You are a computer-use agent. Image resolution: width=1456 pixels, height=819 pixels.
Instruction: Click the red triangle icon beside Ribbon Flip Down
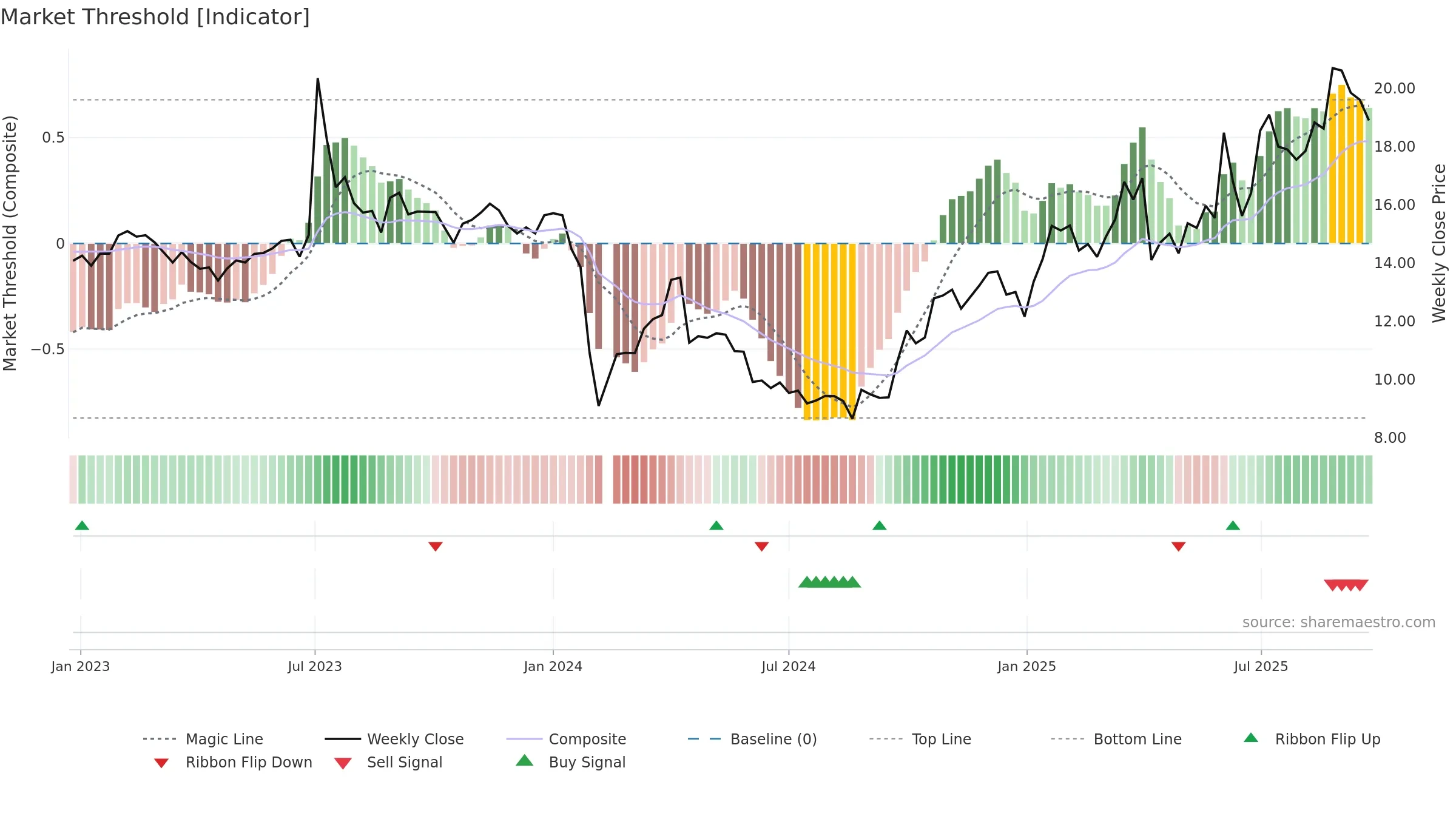click(x=161, y=763)
